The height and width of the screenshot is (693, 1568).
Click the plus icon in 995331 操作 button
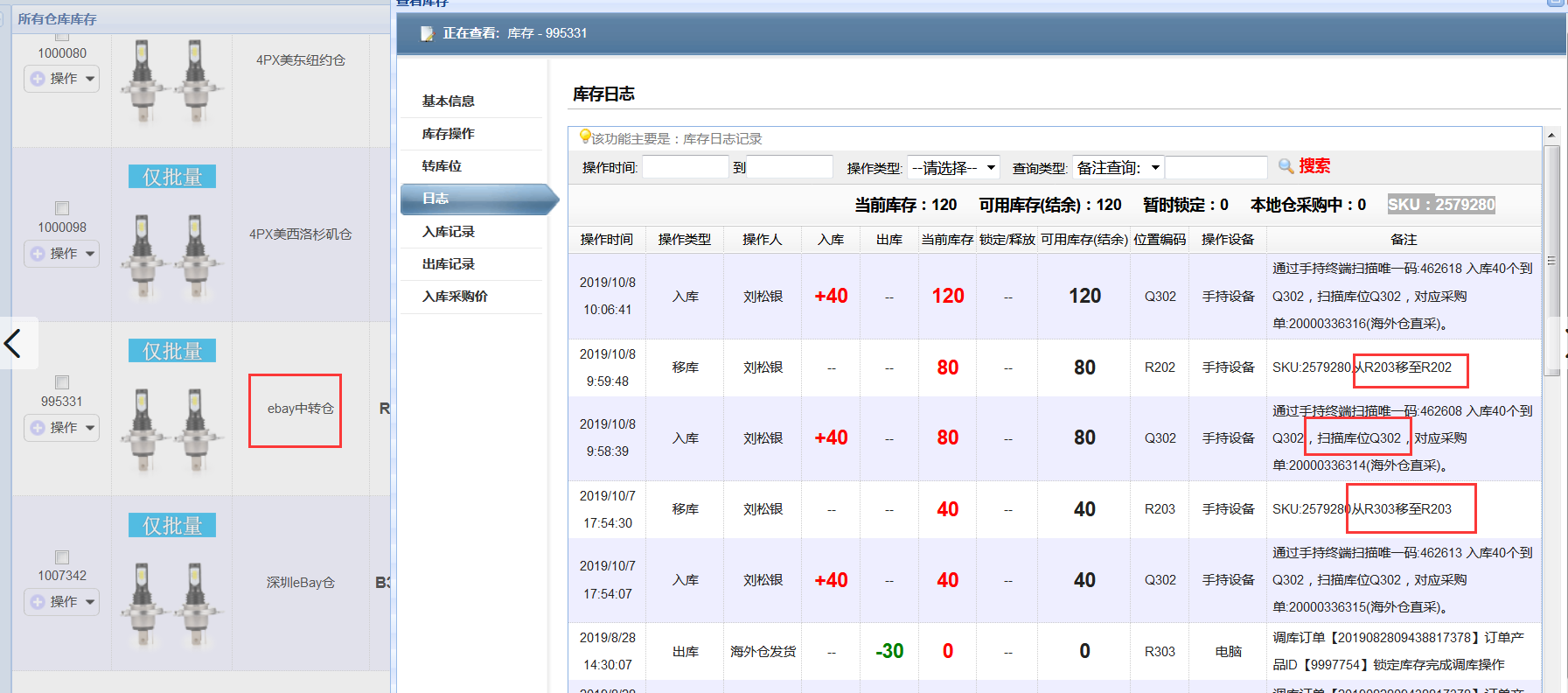point(38,428)
